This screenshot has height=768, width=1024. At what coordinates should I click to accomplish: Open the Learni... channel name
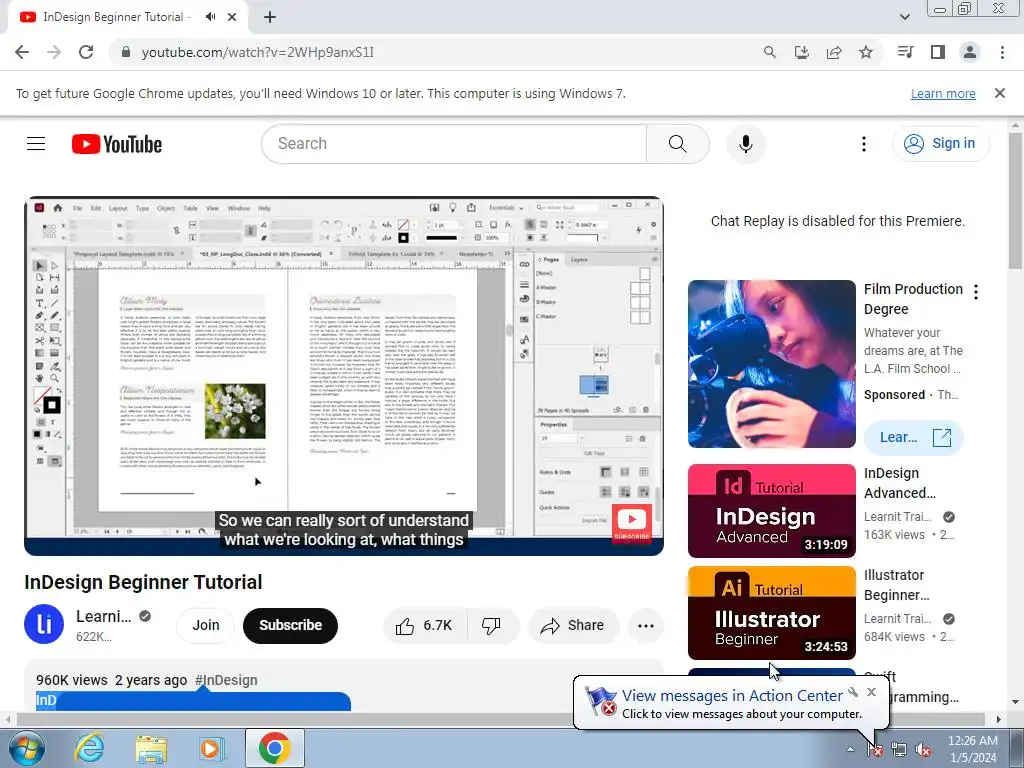pos(103,616)
